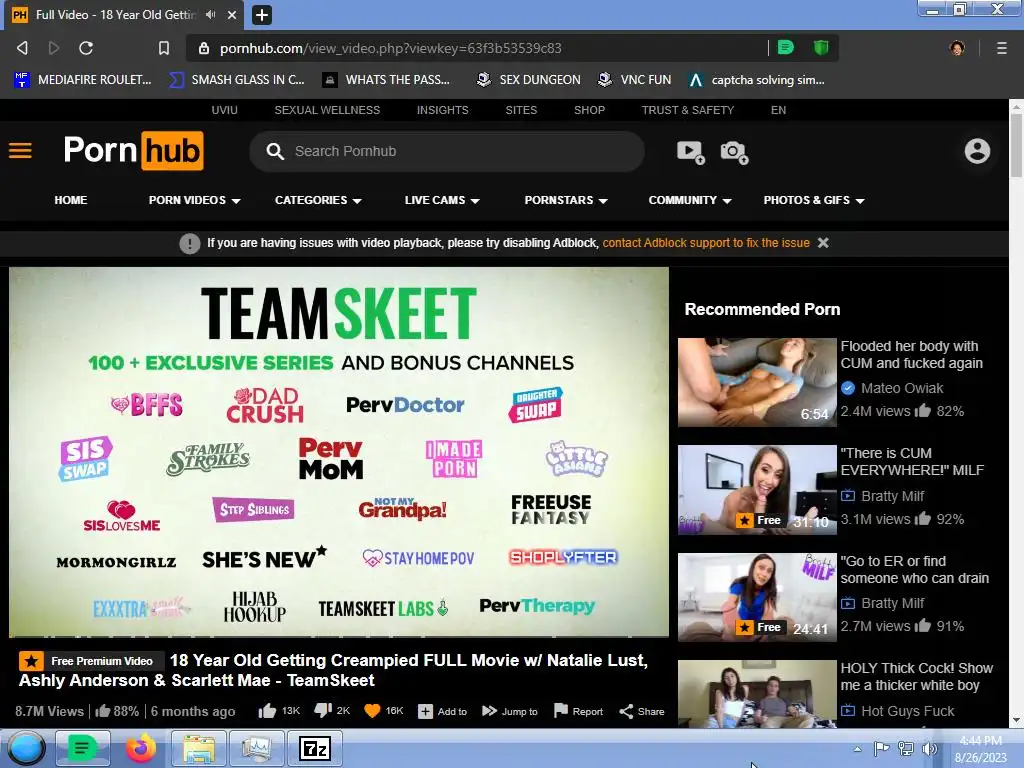
Task: Dismiss the Adblock notice with the X
Action: pos(823,243)
